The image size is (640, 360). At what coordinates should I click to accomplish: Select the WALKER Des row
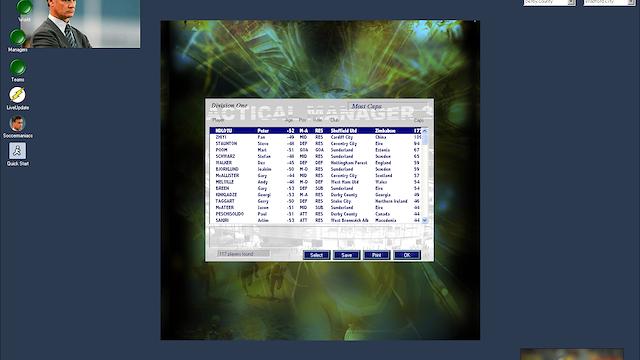pos(316,163)
